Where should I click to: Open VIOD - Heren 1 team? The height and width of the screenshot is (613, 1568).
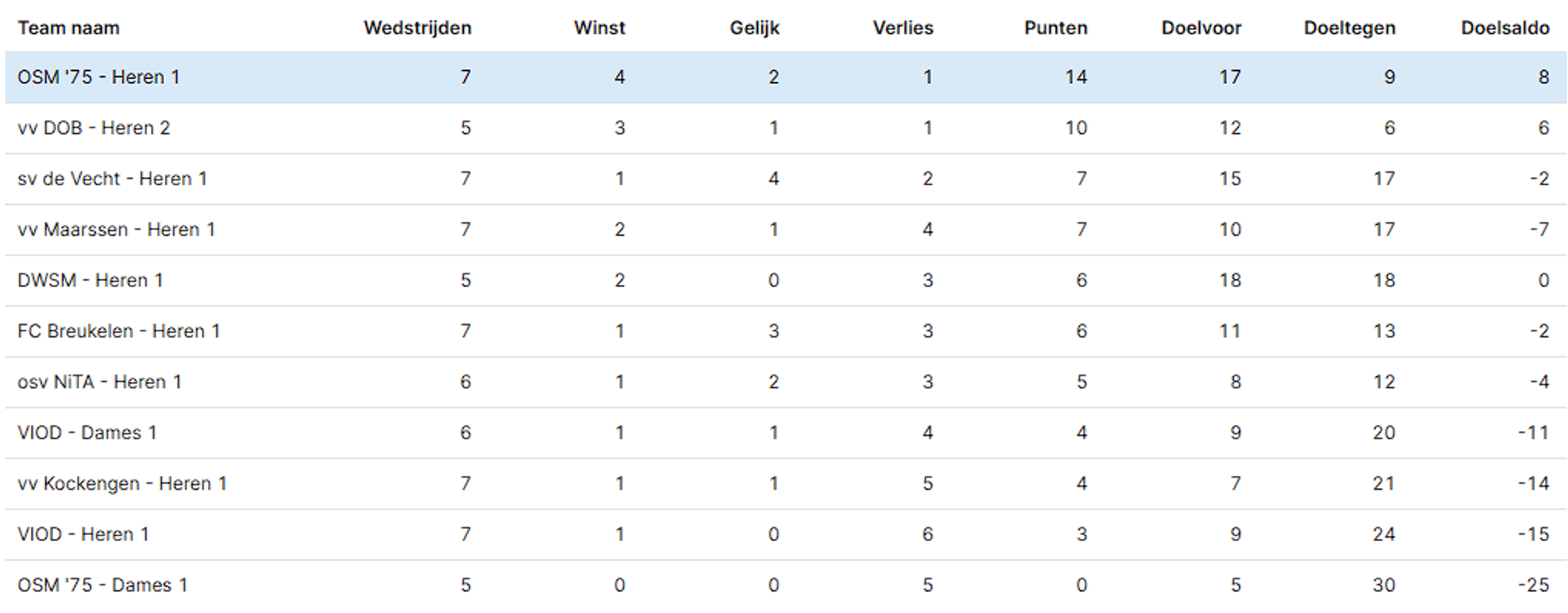click(x=83, y=534)
